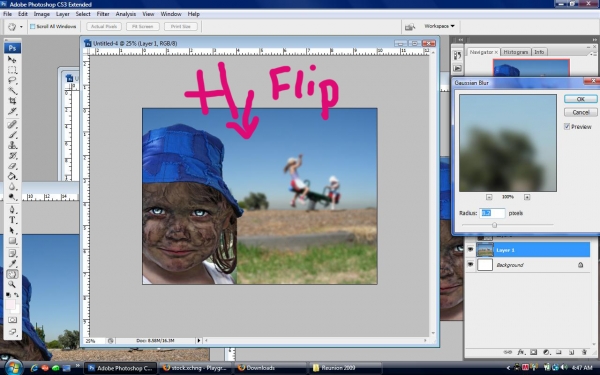Screen dimensions: 600x375
Task: Click the Radius slider handle
Action: pos(494,225)
